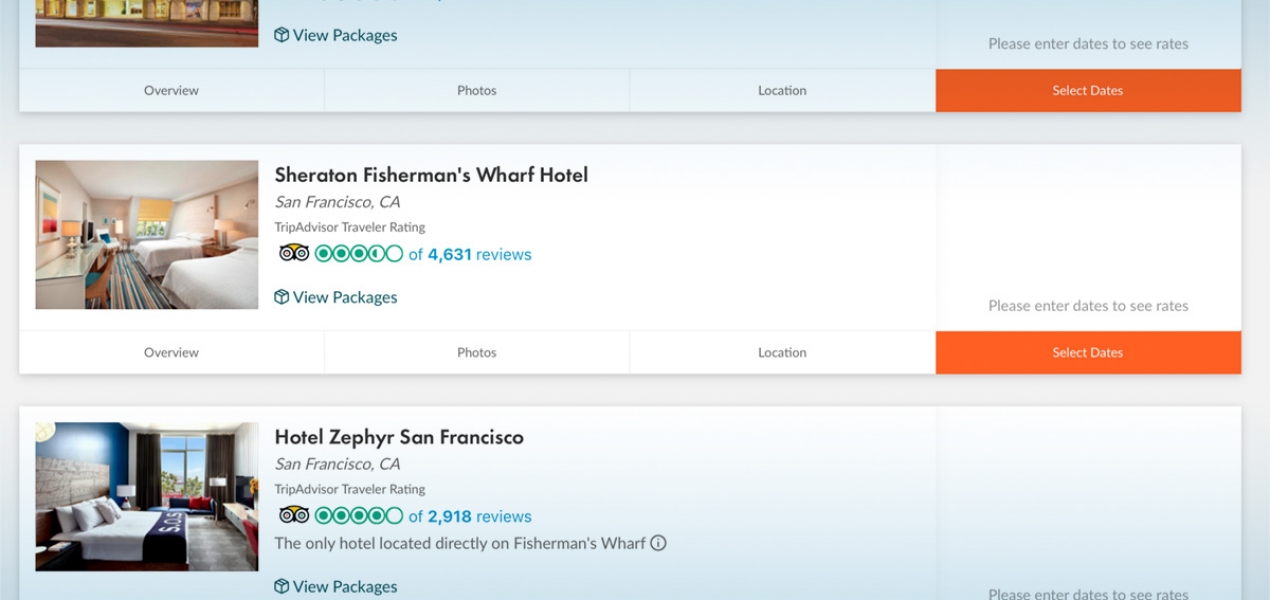Image resolution: width=1270 pixels, height=600 pixels.
Task: Click "San Francisco, CA" under Hotel Zephyr title
Action: click(337, 464)
